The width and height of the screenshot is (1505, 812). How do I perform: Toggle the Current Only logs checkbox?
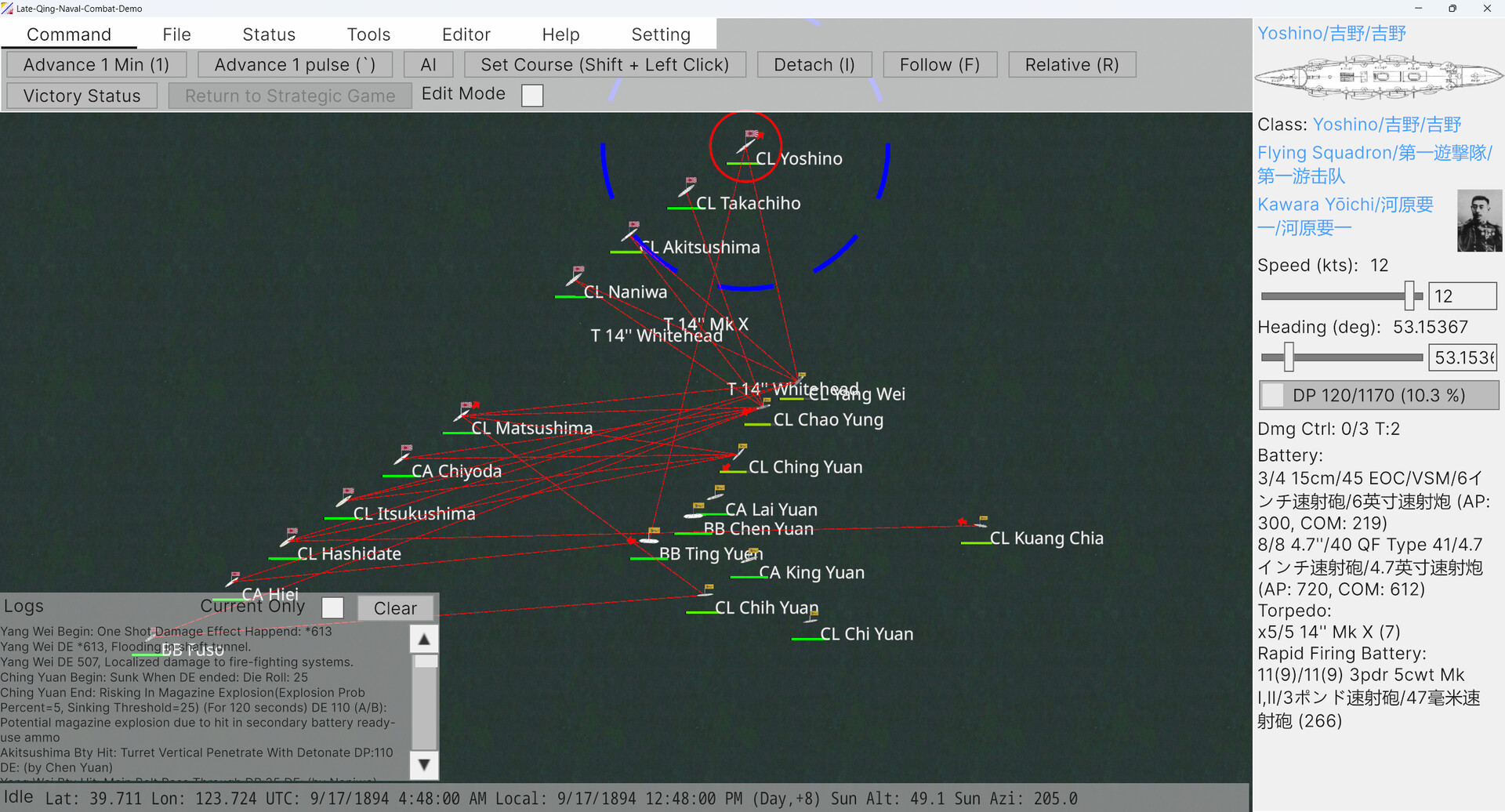[x=333, y=608]
